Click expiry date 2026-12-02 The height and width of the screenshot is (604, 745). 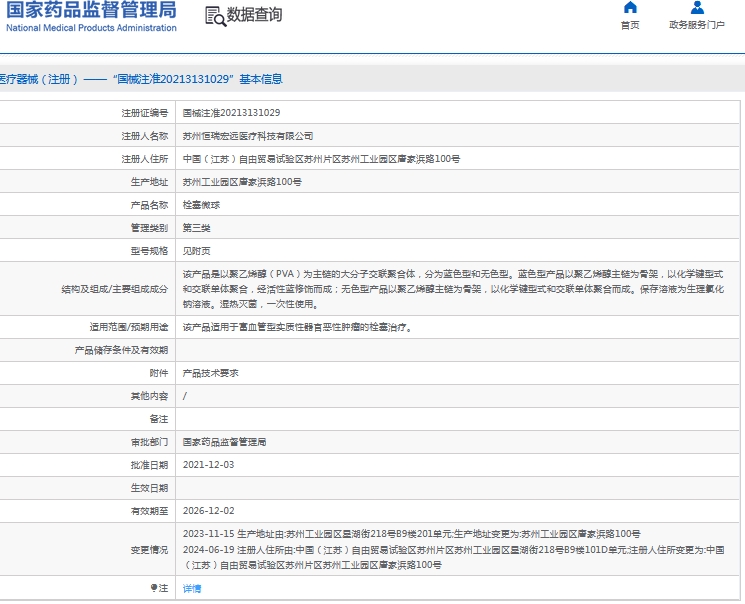tap(209, 511)
